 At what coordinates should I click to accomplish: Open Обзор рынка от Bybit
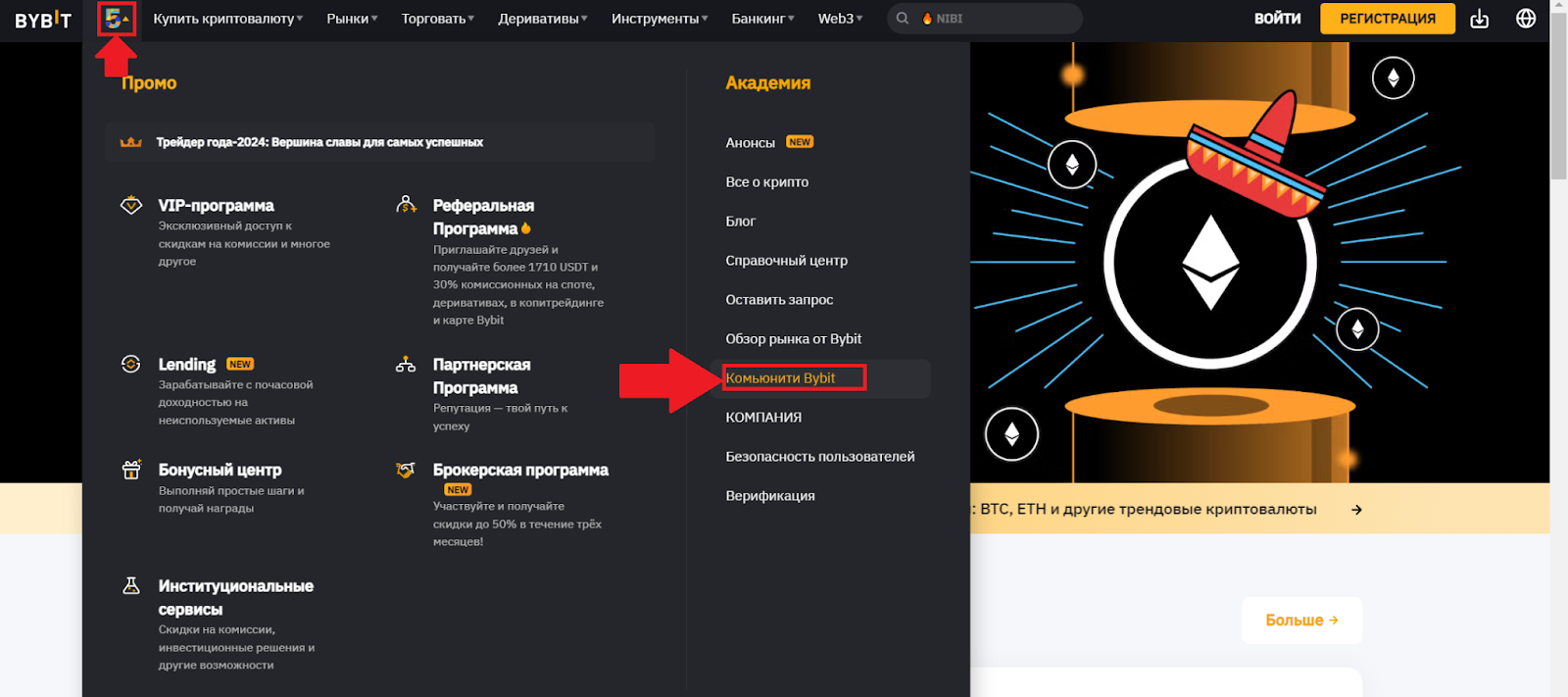[794, 339]
